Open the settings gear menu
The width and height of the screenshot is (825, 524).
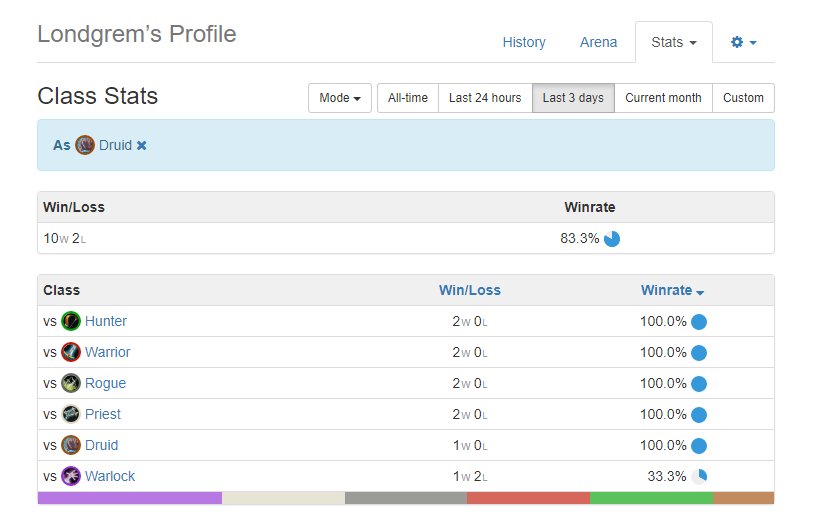pos(743,42)
